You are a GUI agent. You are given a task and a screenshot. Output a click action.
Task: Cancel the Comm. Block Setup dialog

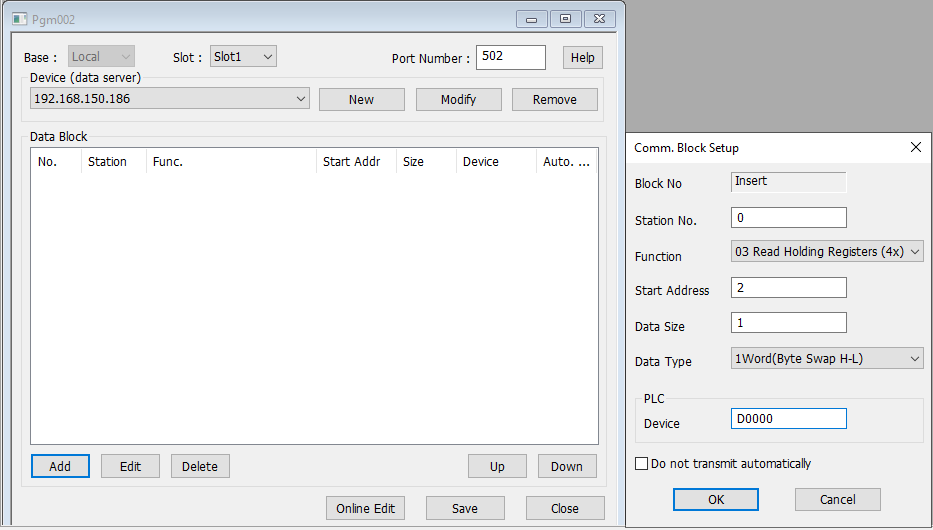pos(838,500)
